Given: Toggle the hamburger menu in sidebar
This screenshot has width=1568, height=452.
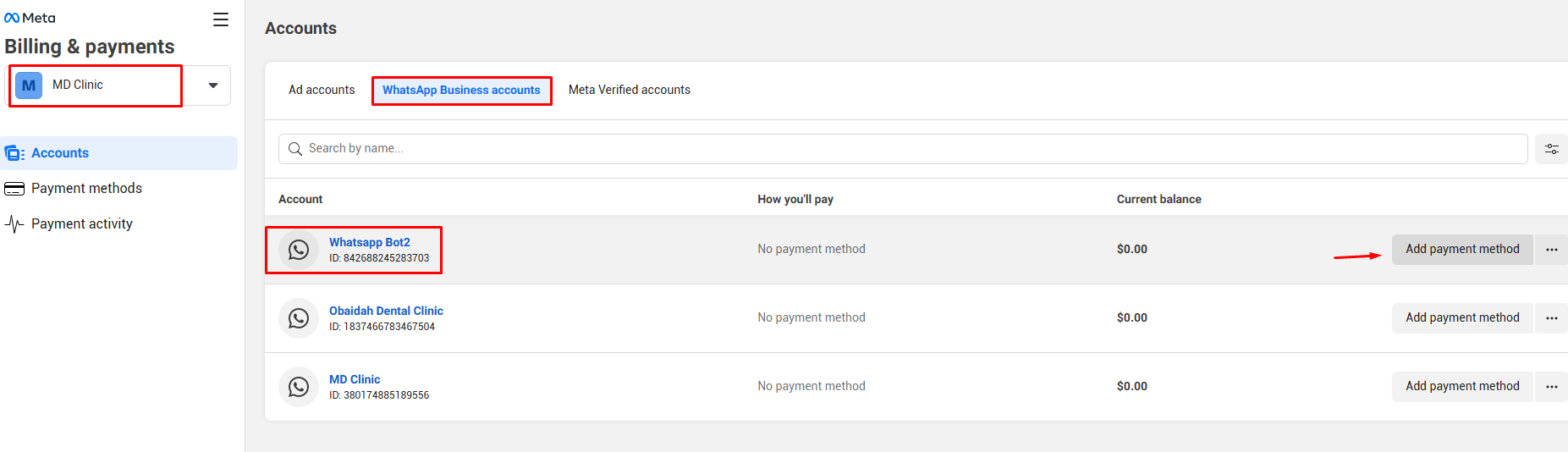Looking at the screenshot, I should coord(221,19).
